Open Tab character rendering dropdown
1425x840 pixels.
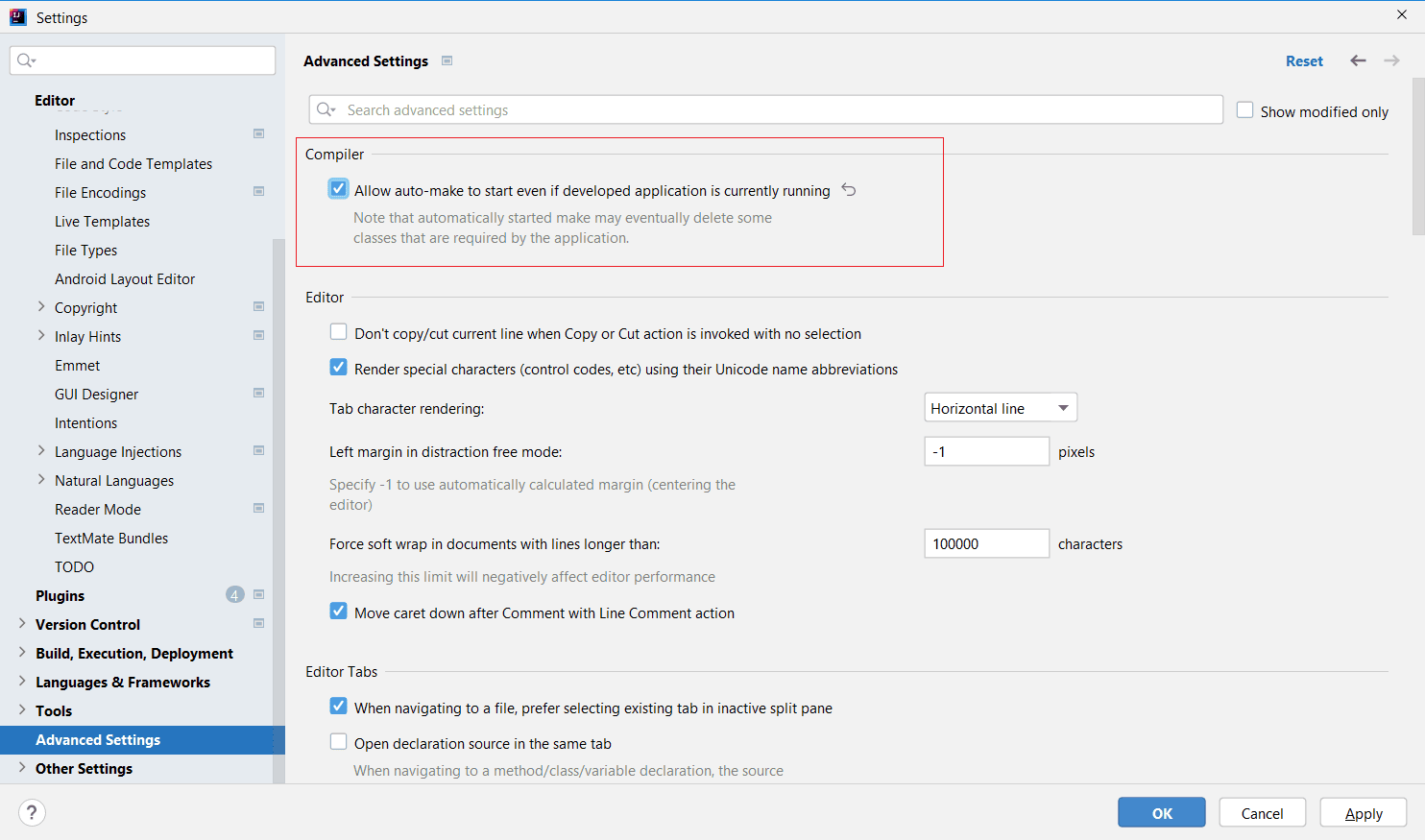(x=1000, y=408)
